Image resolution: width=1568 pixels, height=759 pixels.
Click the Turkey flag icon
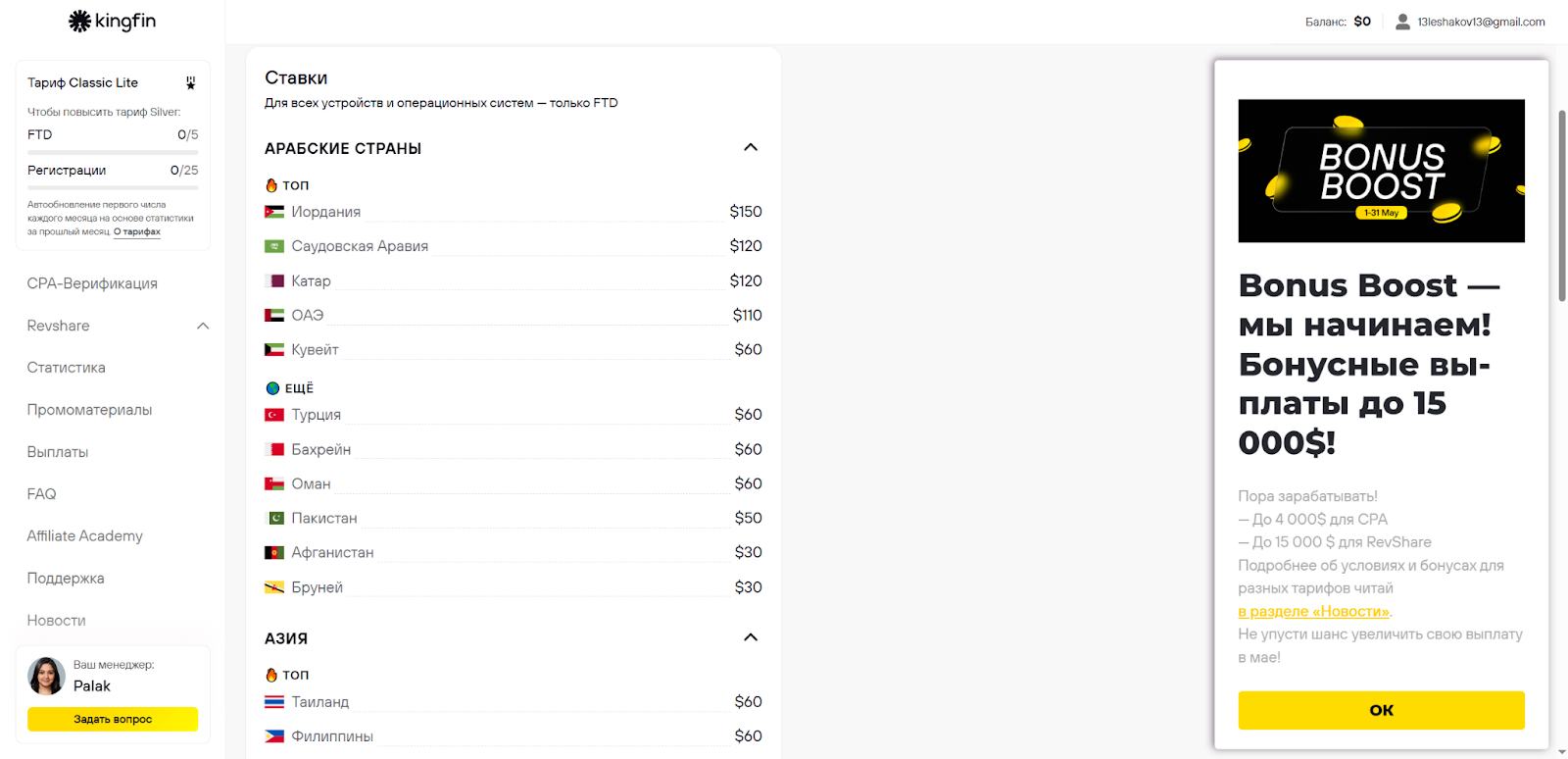coord(274,415)
